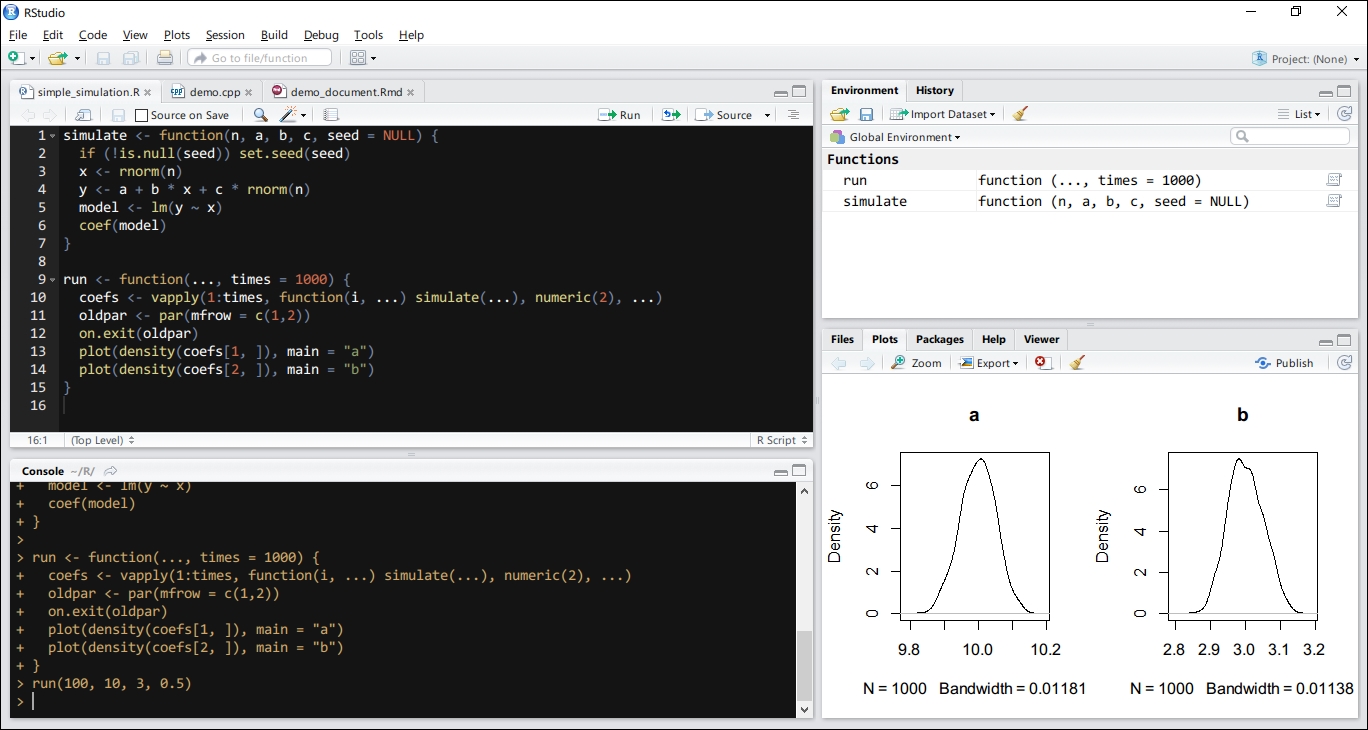
Task: Click the editor toolbar Save document icon
Action: (x=118, y=115)
